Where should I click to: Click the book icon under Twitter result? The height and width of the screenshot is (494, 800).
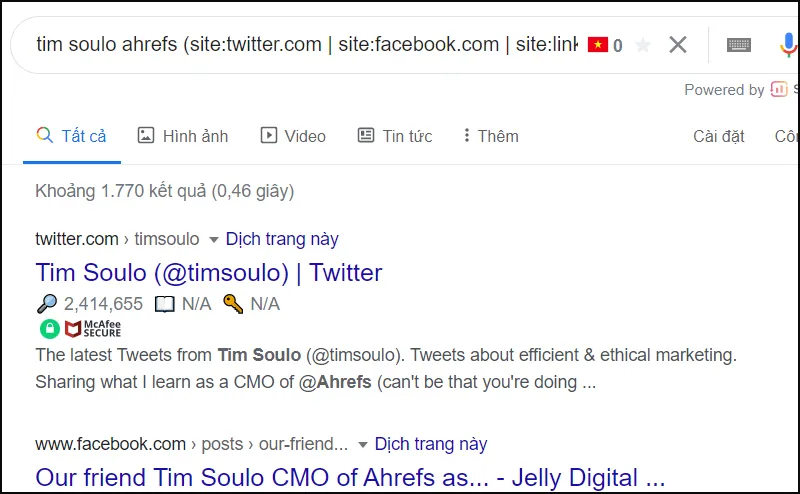[164, 304]
